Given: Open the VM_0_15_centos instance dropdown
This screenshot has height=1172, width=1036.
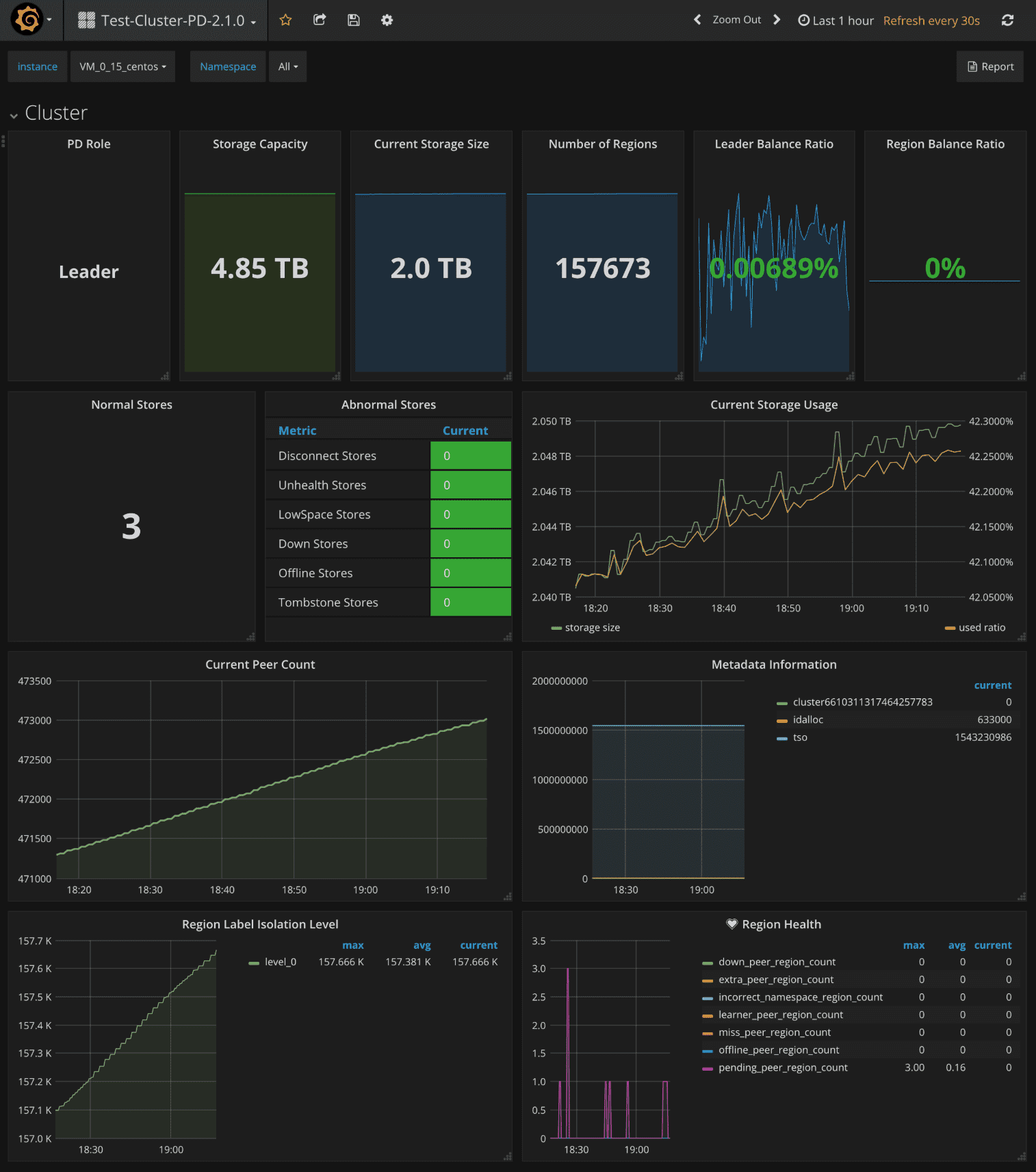Looking at the screenshot, I should click(x=122, y=66).
